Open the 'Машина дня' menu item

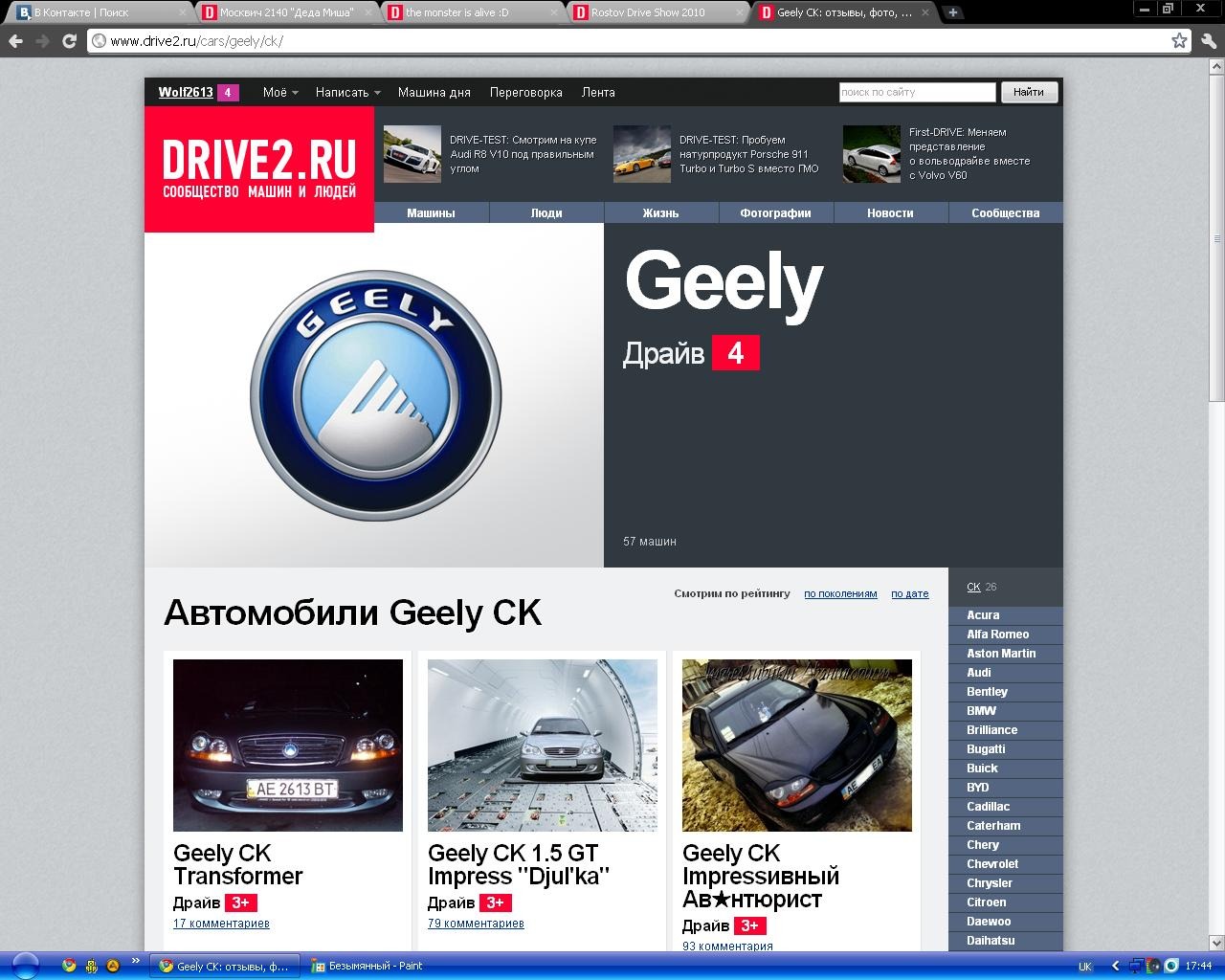(x=434, y=93)
